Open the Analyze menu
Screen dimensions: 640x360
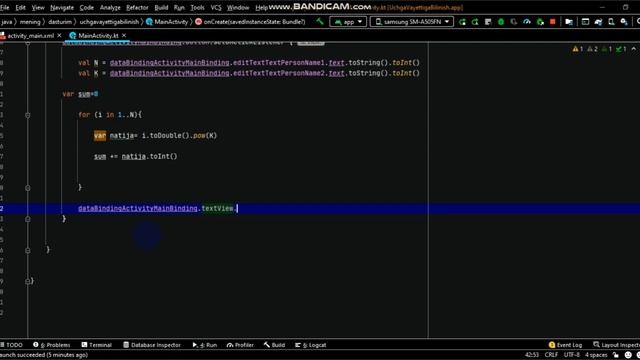pos(110,7)
